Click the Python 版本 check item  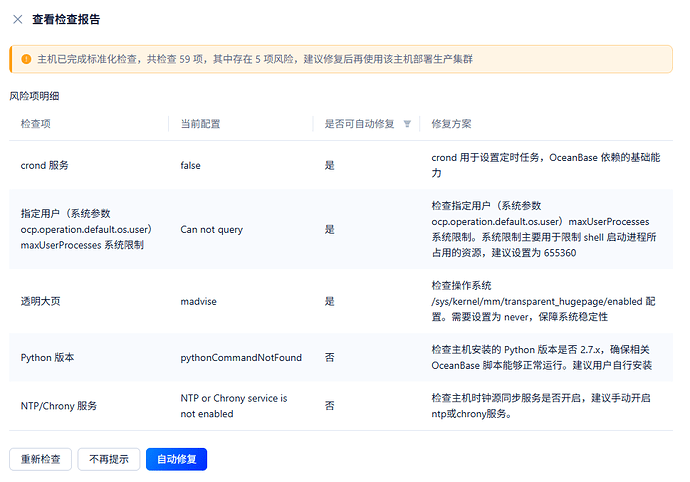(x=48, y=357)
